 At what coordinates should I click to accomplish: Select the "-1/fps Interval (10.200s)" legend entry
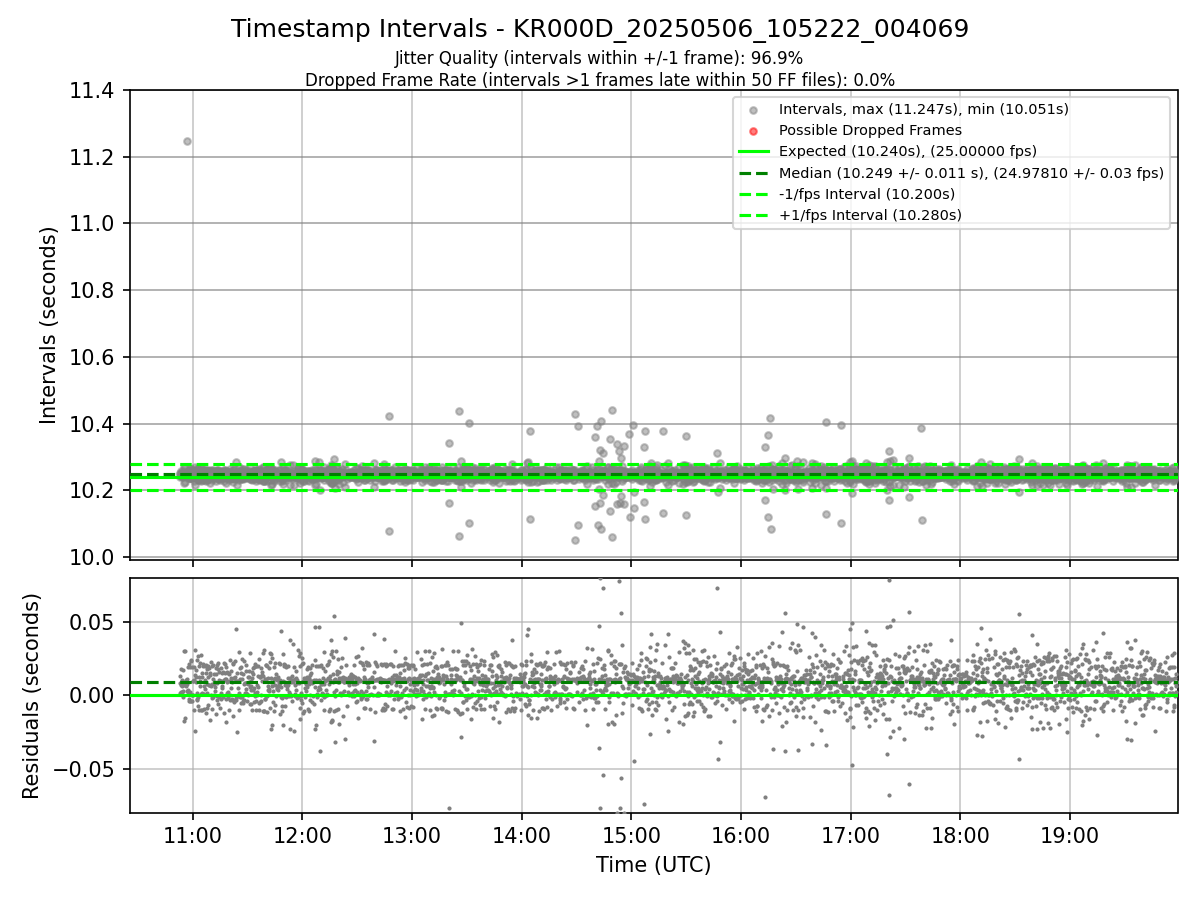867,194
